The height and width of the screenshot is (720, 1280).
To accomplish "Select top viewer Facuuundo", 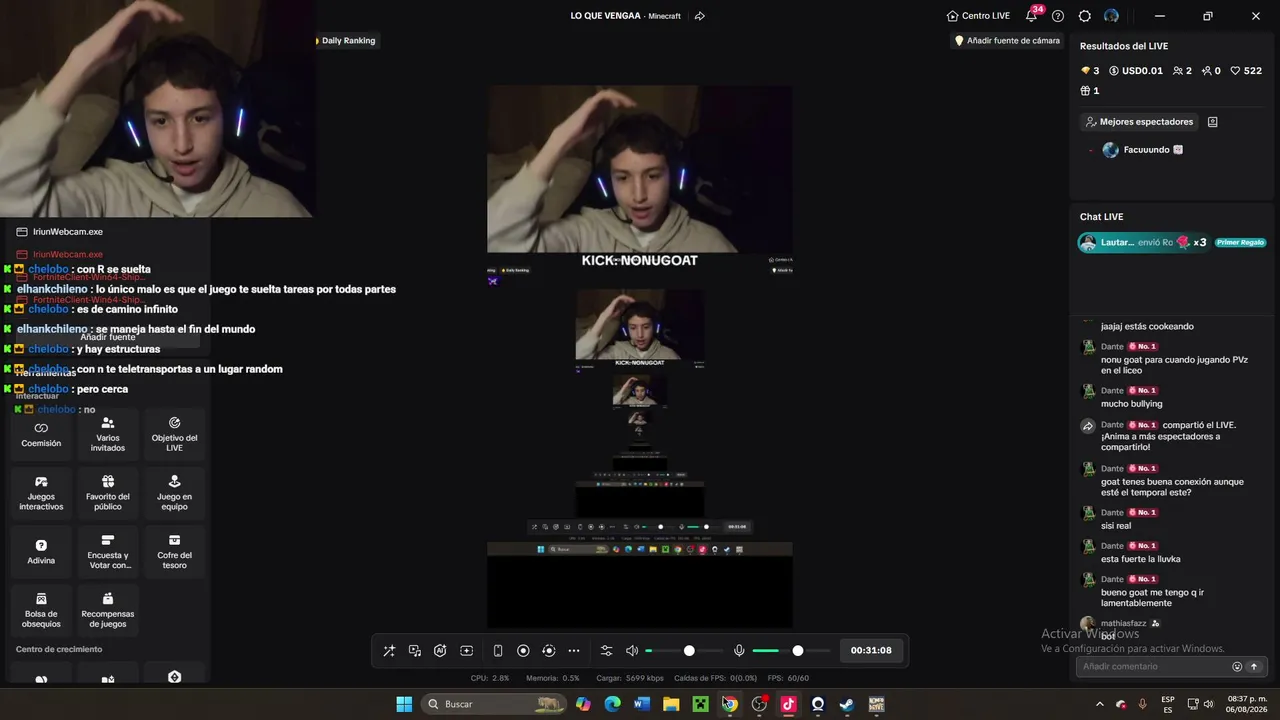I will [x=1144, y=150].
